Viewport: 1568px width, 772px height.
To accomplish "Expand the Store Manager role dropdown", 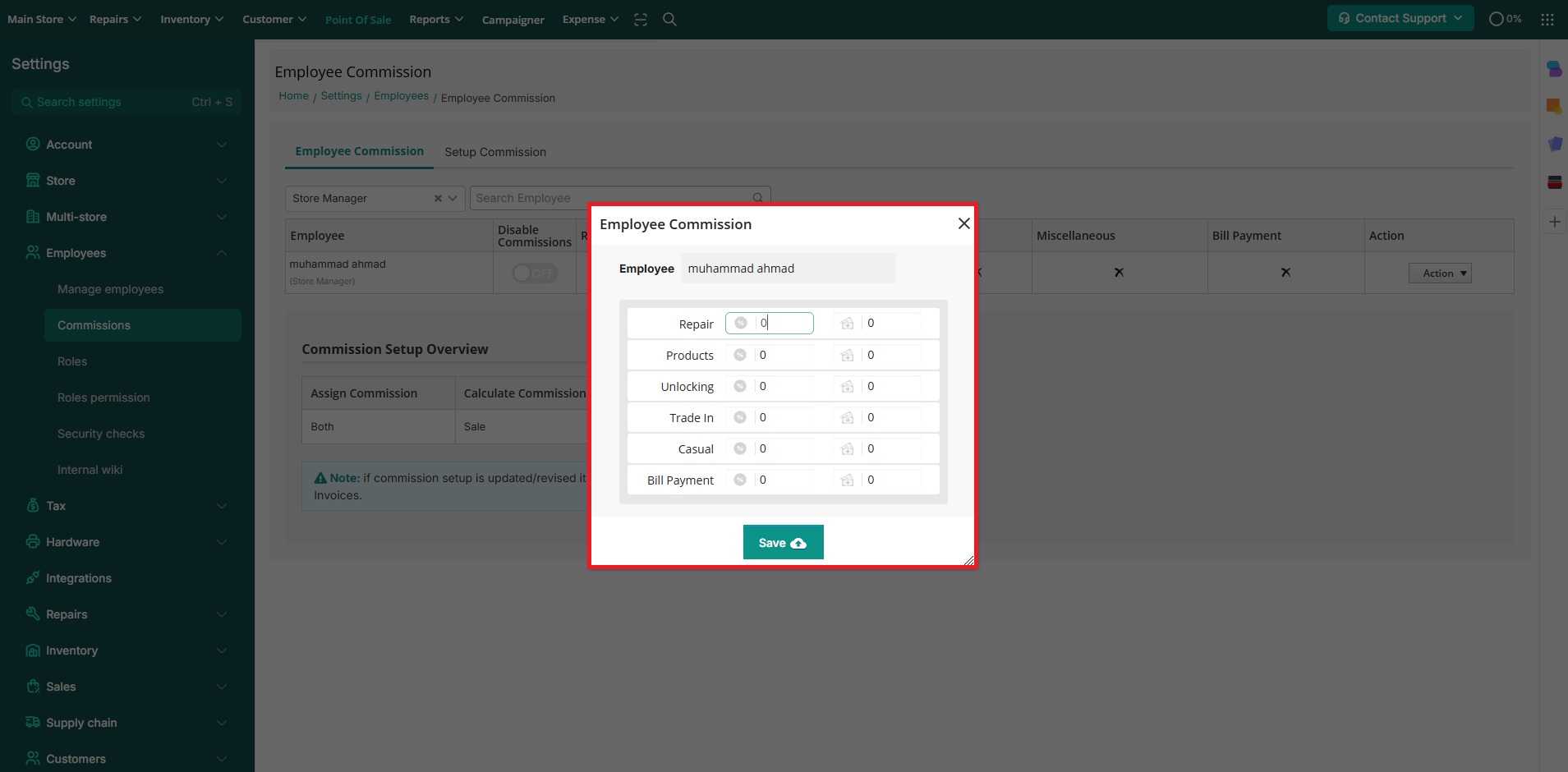I will (x=453, y=199).
